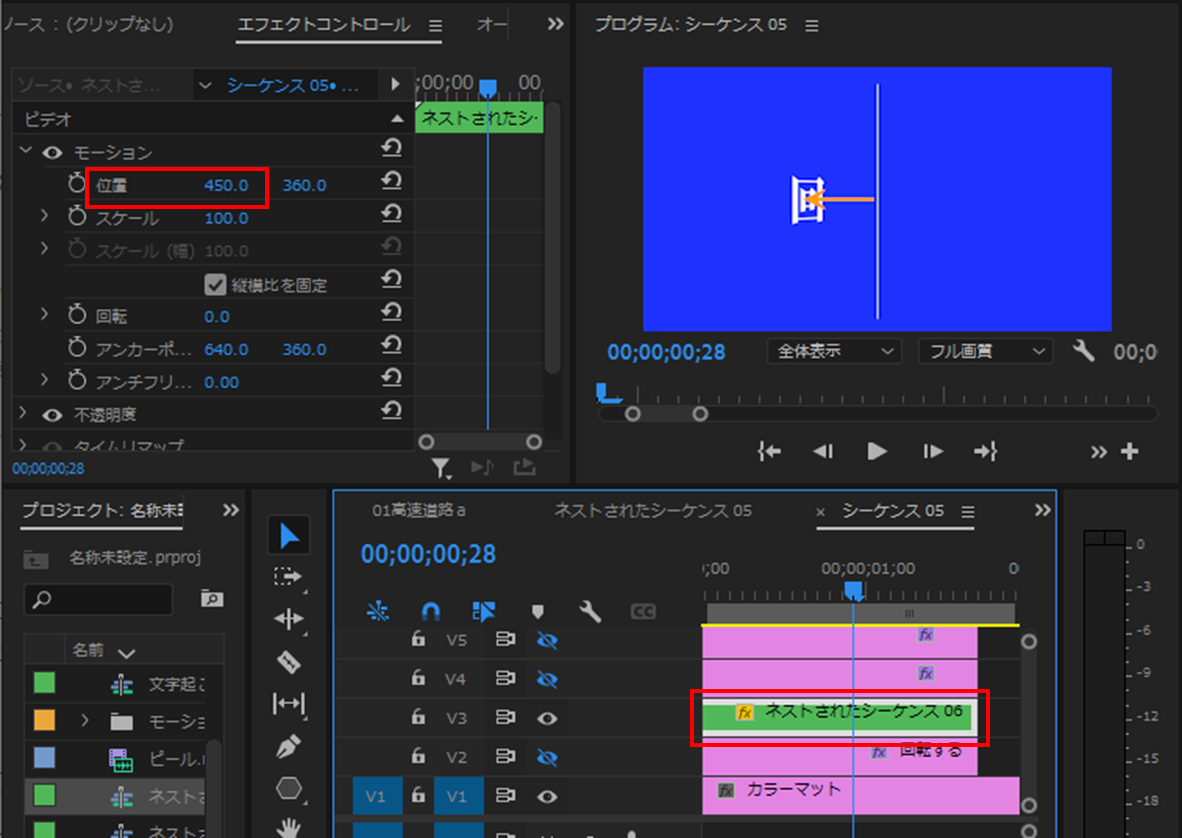Open the timeline display settings wrench

(590, 611)
